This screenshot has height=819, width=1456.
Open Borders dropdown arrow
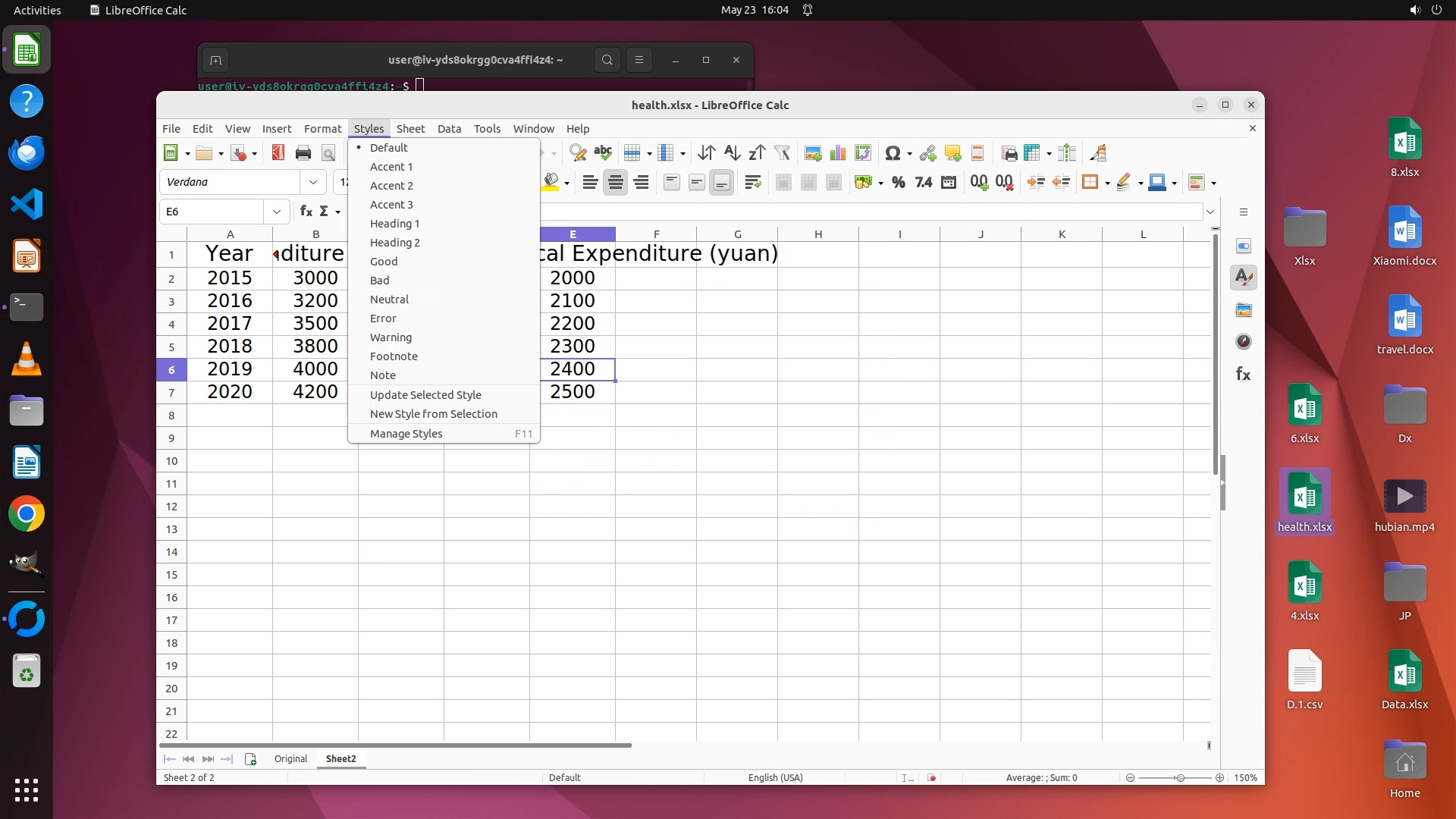pos(1107,183)
